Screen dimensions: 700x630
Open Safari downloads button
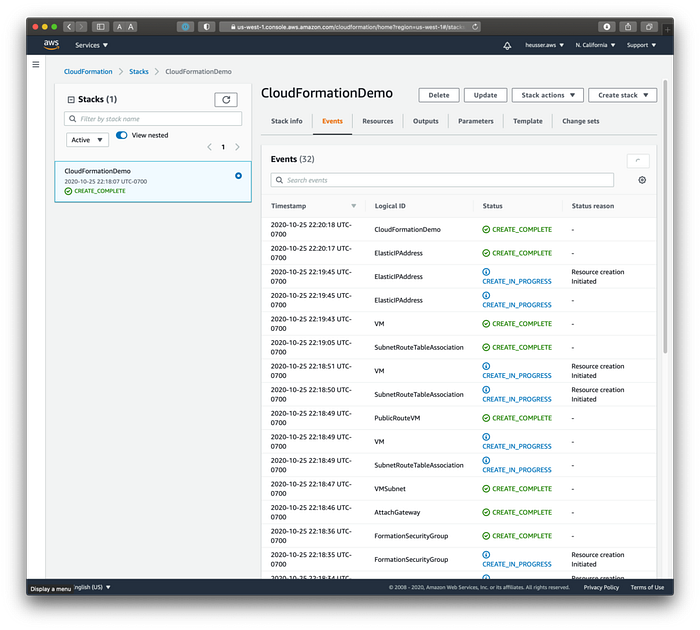click(607, 27)
